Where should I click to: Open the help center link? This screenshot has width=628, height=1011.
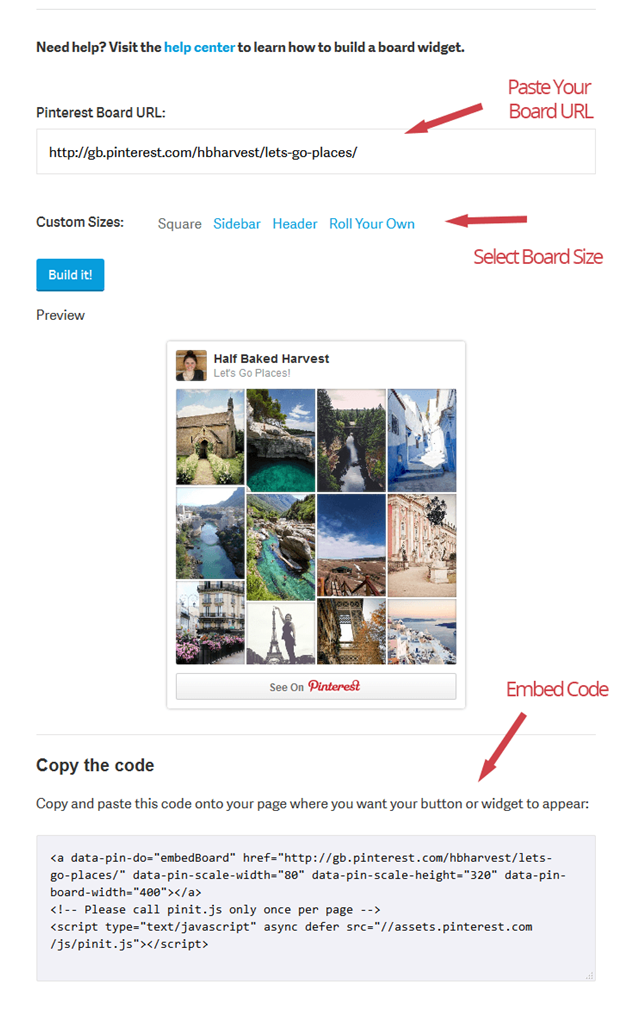click(x=198, y=46)
